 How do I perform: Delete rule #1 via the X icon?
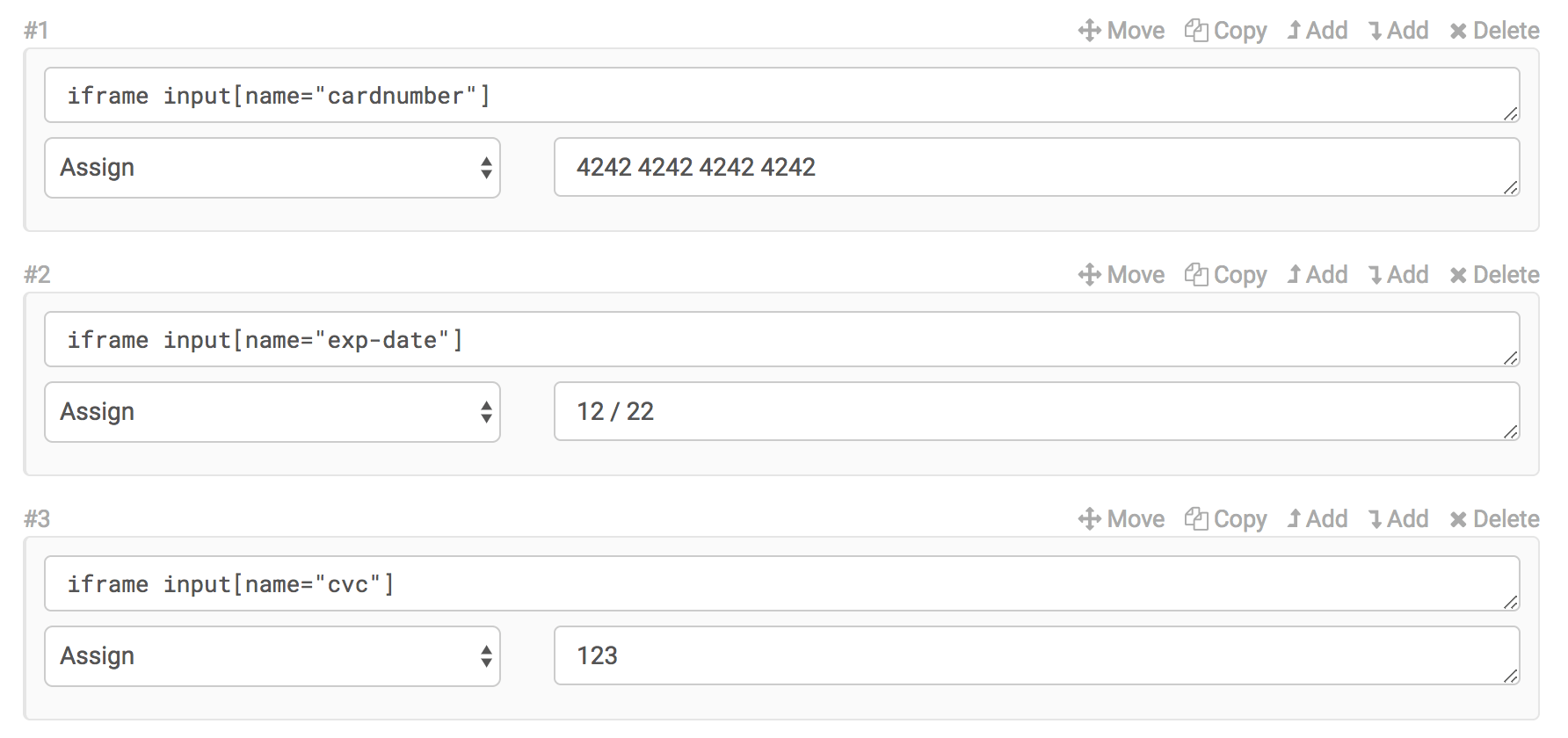[1458, 32]
